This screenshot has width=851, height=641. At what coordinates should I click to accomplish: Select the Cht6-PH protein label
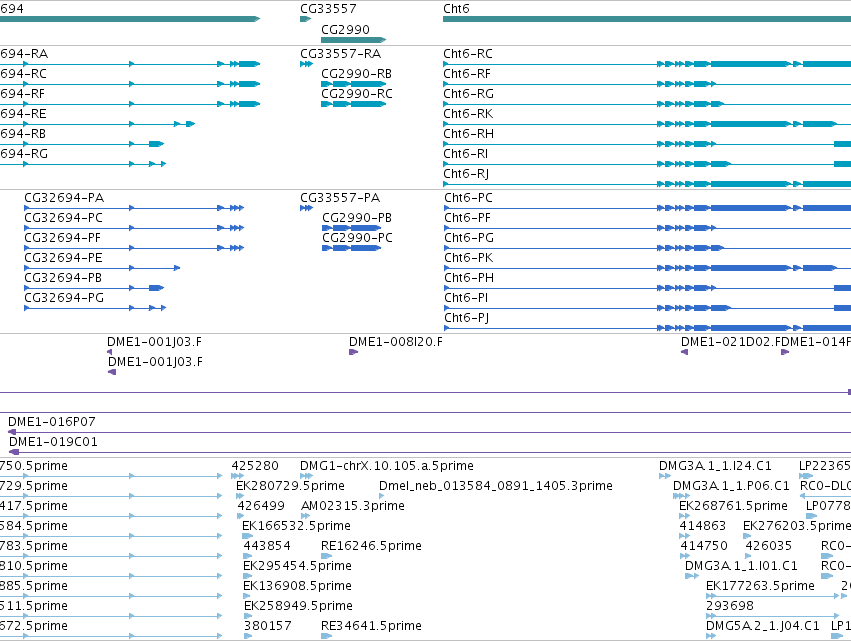click(469, 278)
